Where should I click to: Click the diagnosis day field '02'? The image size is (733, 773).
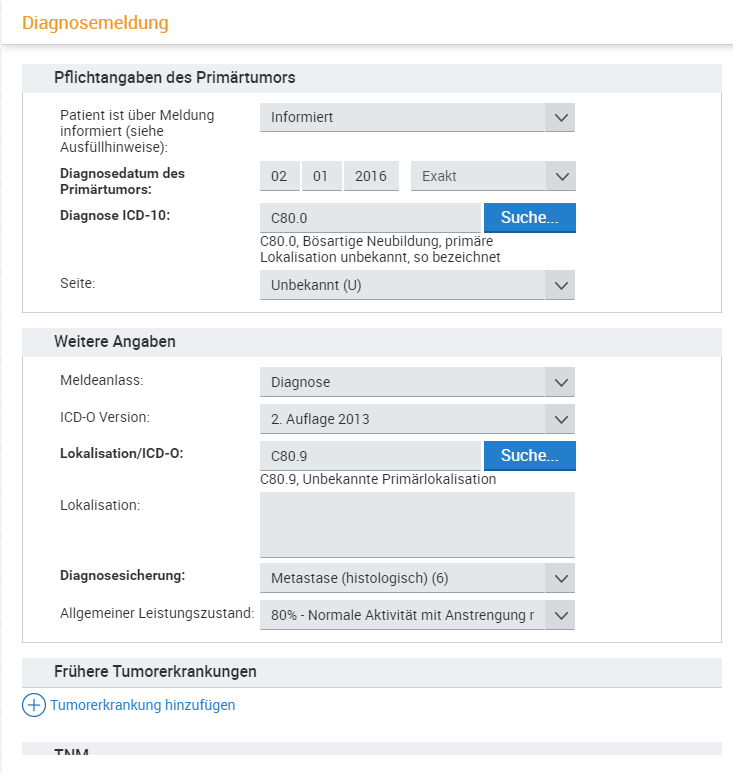click(279, 176)
